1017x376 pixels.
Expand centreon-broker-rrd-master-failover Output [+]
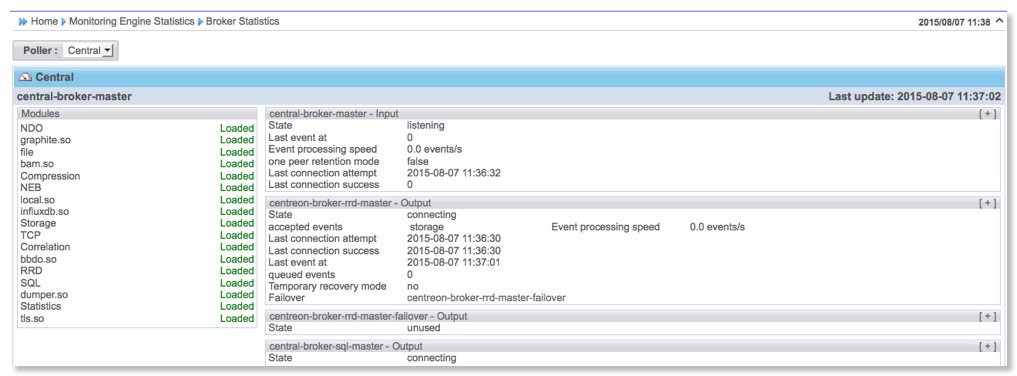[987, 316]
